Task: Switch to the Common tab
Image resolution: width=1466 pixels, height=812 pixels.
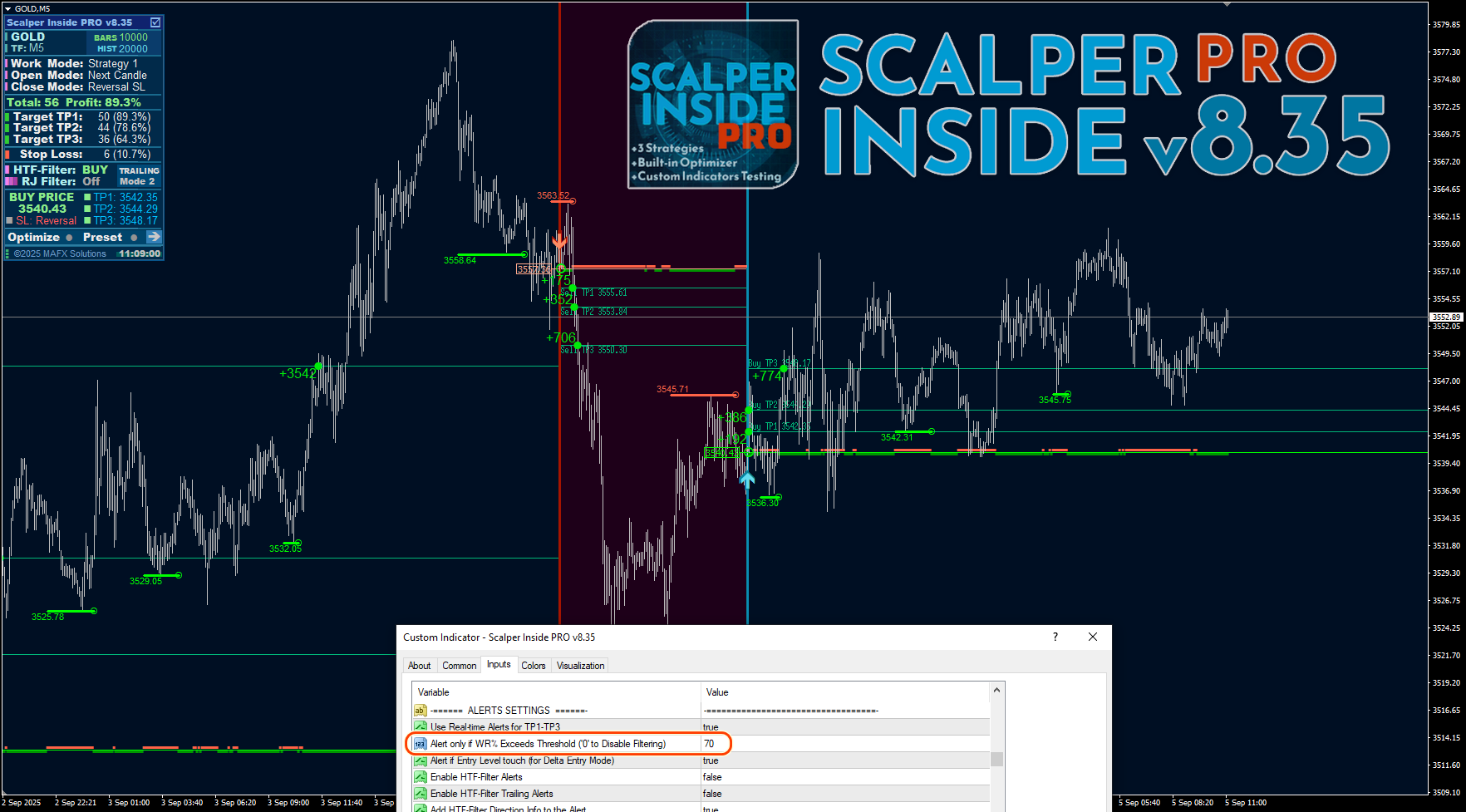Action: coord(459,666)
